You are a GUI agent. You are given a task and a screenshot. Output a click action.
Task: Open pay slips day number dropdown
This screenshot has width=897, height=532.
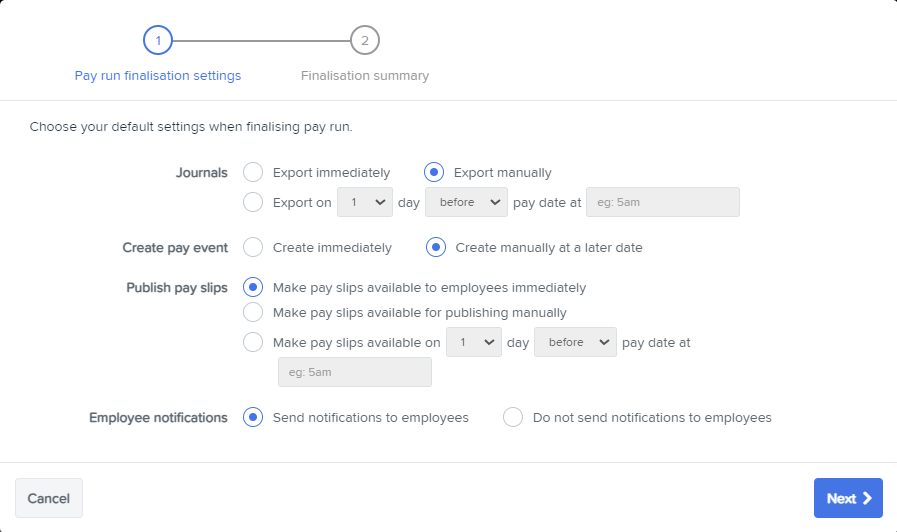(474, 342)
